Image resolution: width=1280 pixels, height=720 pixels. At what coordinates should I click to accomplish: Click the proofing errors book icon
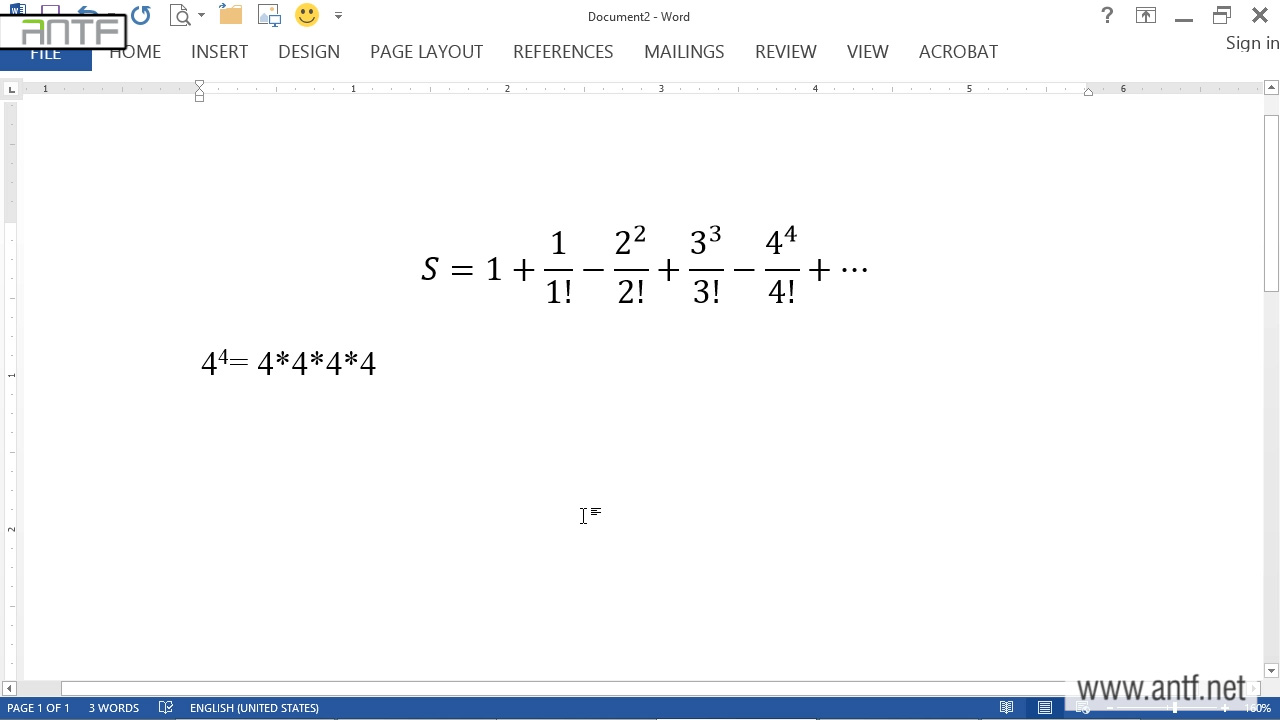click(166, 708)
